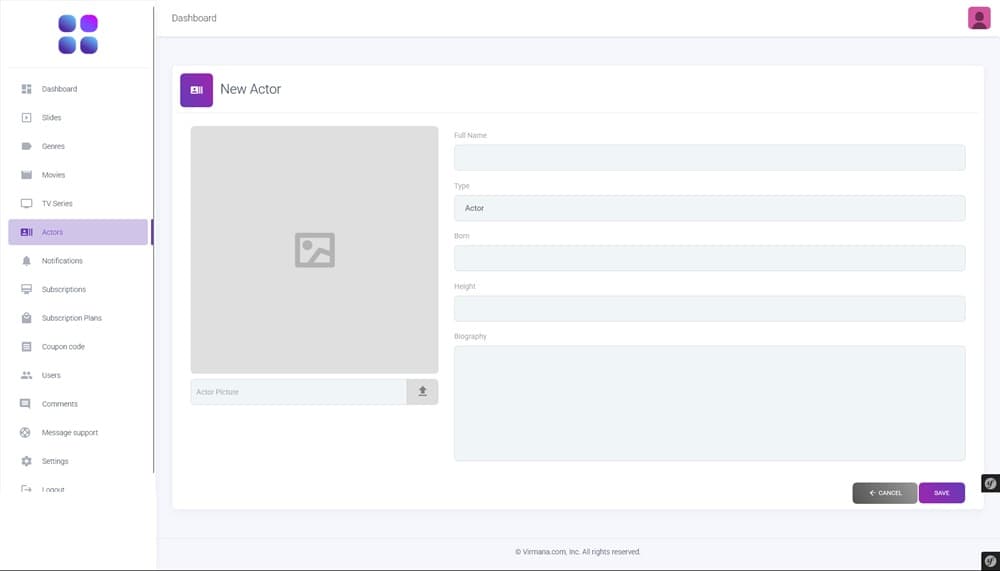Click the Genres tag icon
The height and width of the screenshot is (571, 1000).
[27, 146]
